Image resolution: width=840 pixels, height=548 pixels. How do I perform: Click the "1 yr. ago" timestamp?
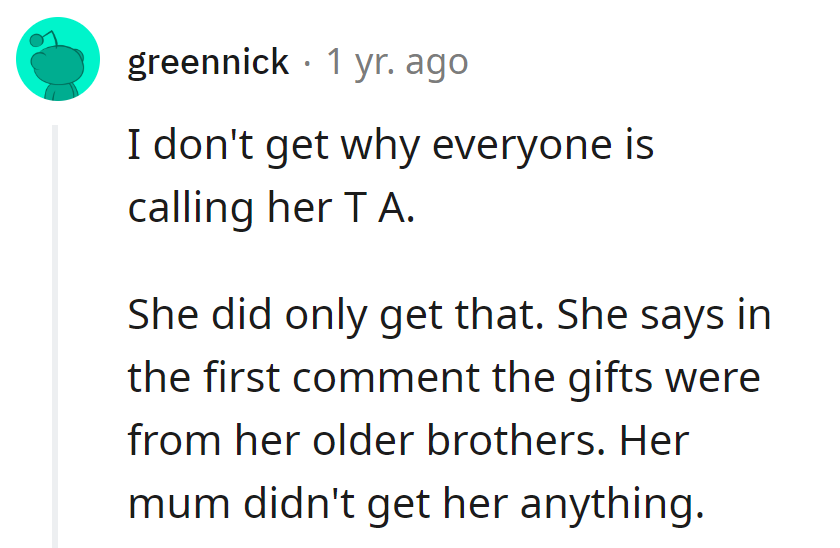click(x=397, y=63)
